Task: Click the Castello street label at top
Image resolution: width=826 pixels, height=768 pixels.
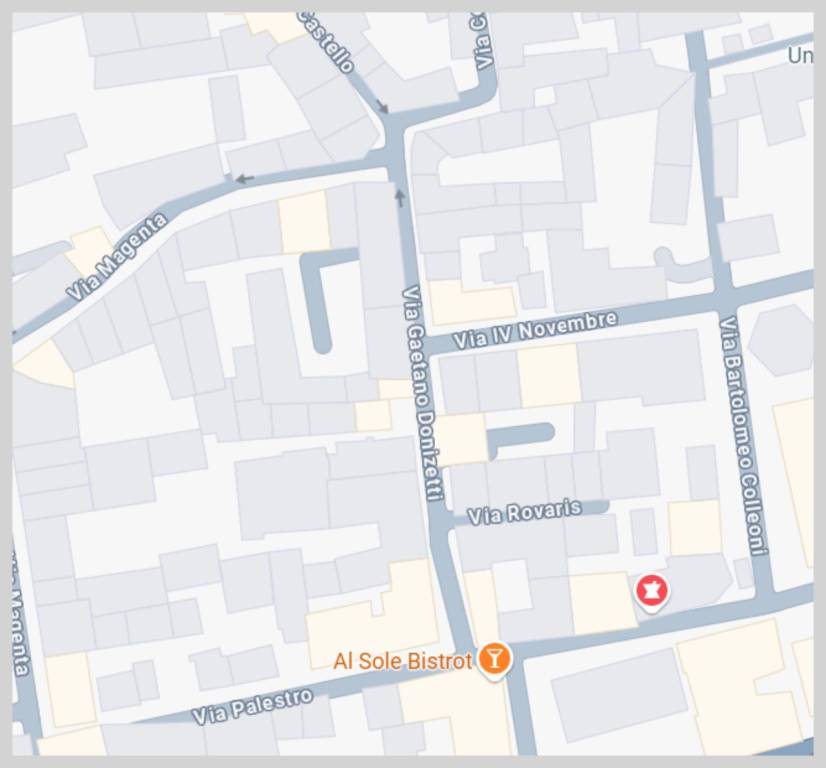Action: click(x=326, y=41)
